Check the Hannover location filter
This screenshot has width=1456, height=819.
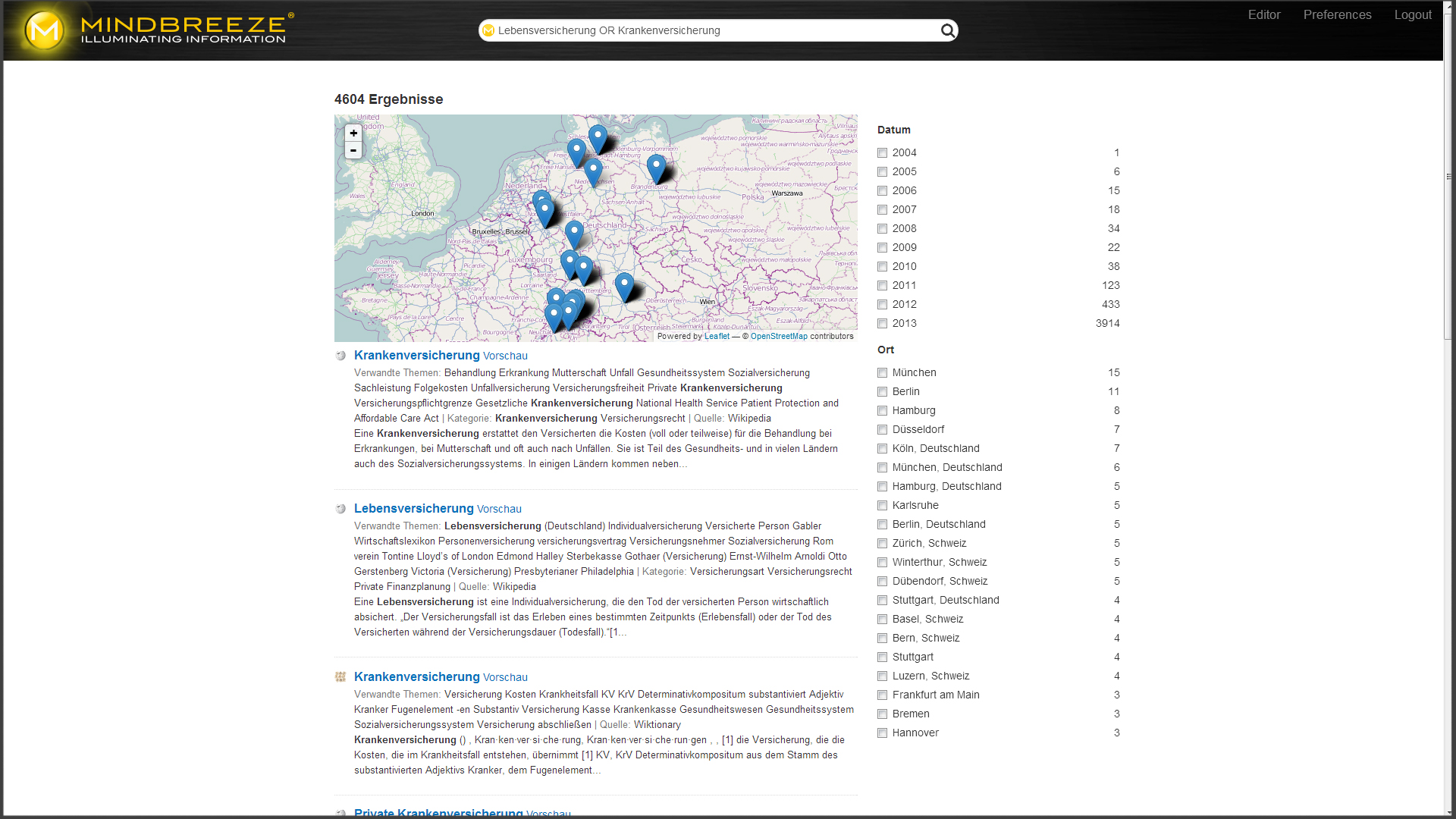pos(882,733)
